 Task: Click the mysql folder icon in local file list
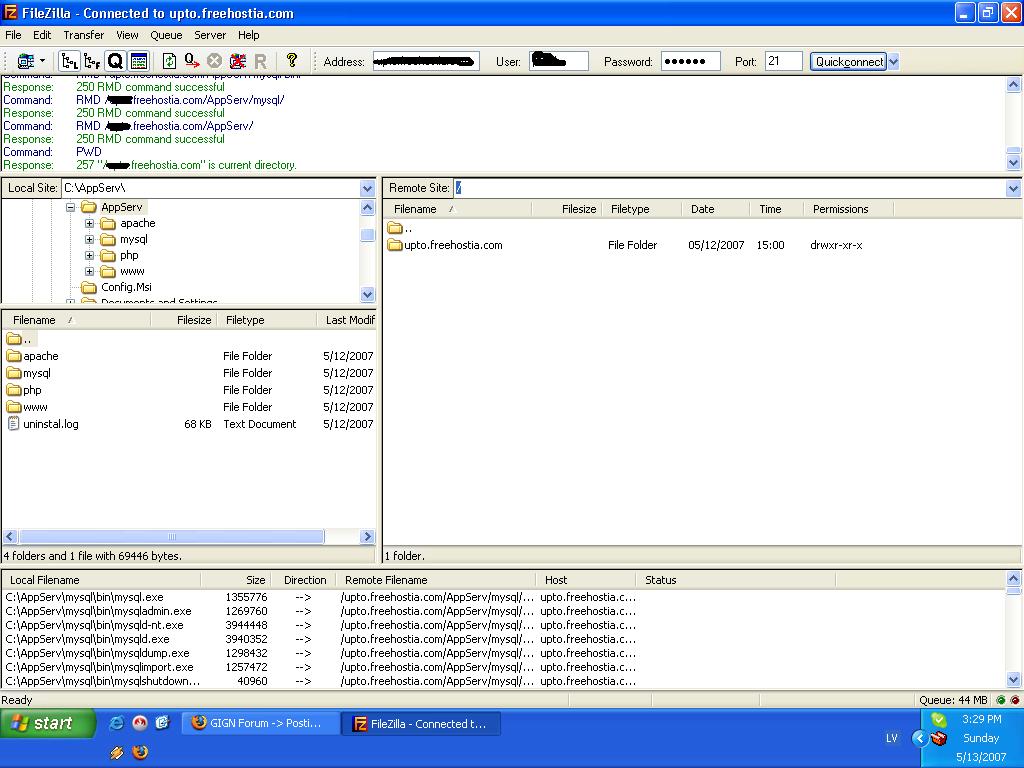(x=14, y=373)
